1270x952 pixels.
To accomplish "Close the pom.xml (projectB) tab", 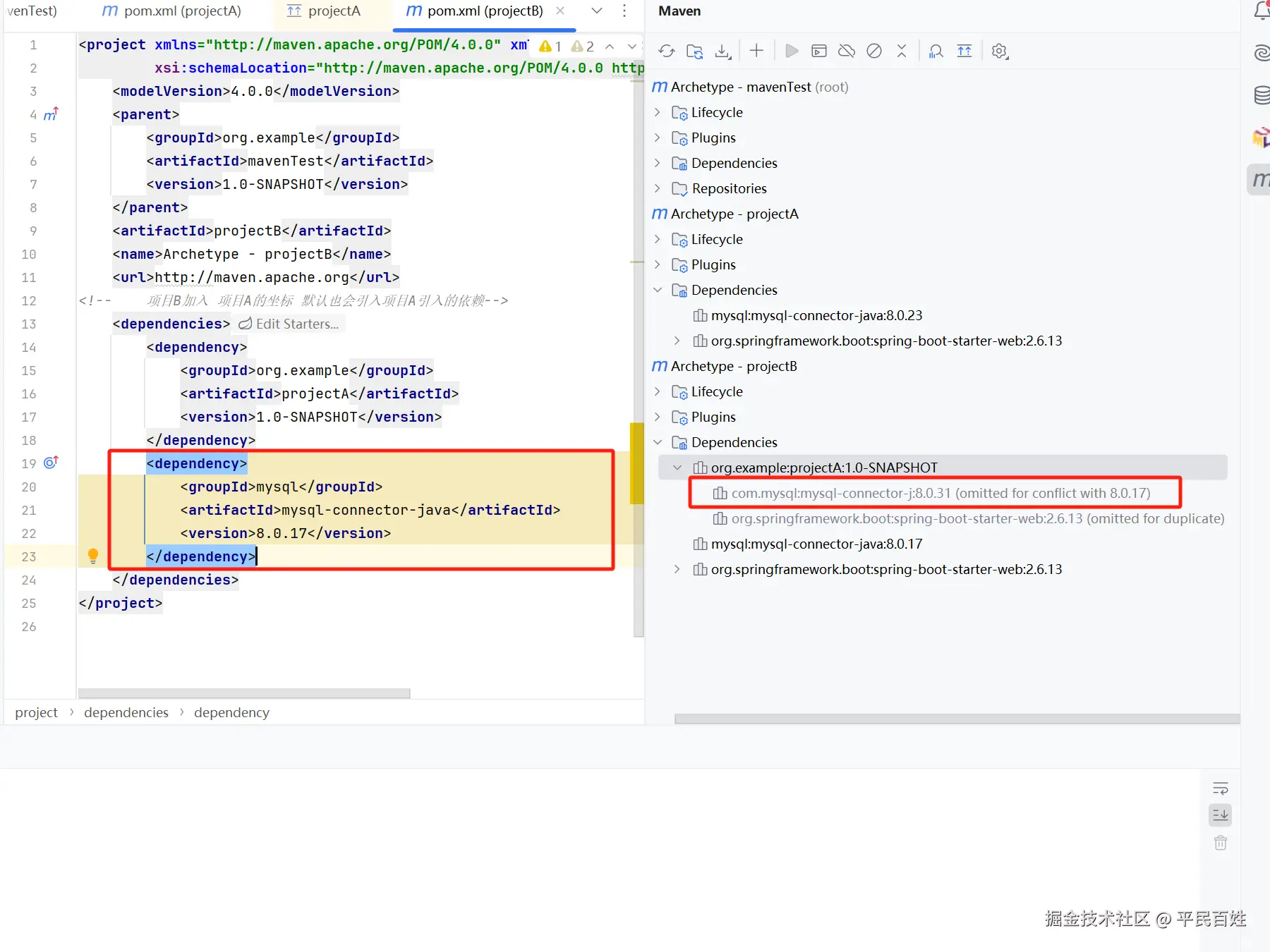I will pyautogui.click(x=560, y=11).
